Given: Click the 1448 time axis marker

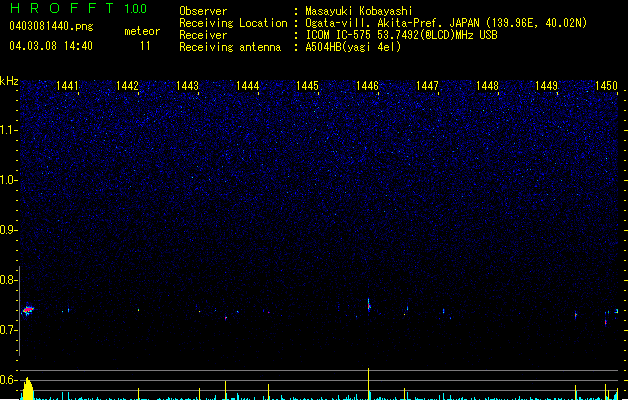Looking at the screenshot, I should (x=487, y=86).
